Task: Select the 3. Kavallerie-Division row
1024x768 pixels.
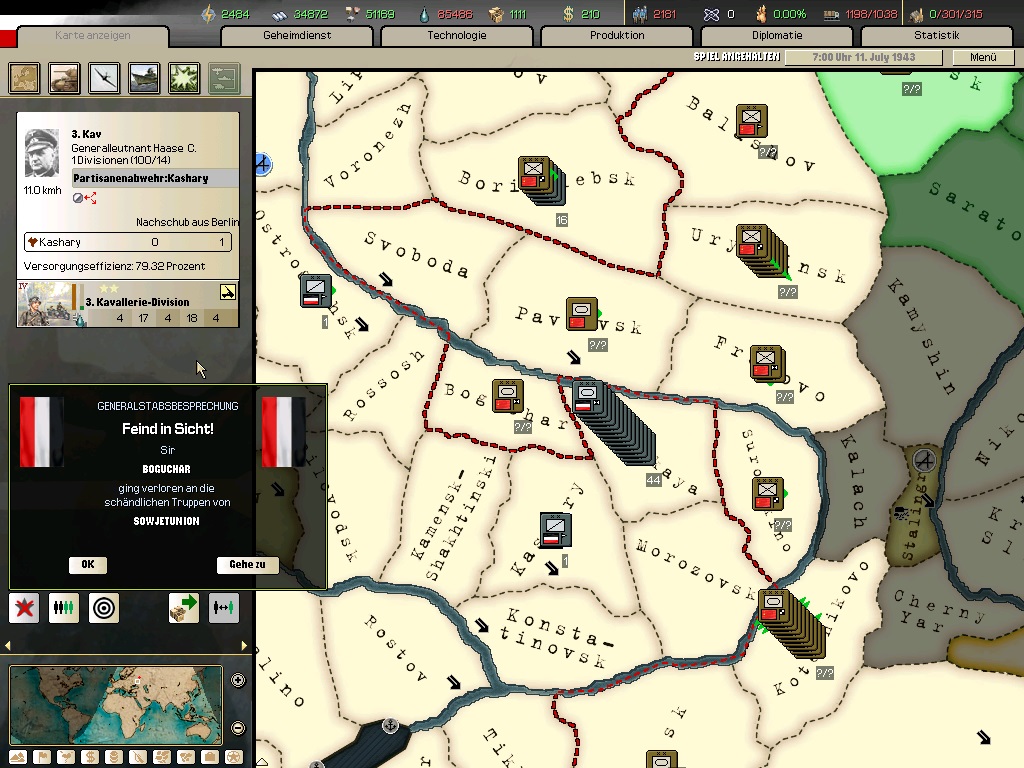Action: coord(128,304)
